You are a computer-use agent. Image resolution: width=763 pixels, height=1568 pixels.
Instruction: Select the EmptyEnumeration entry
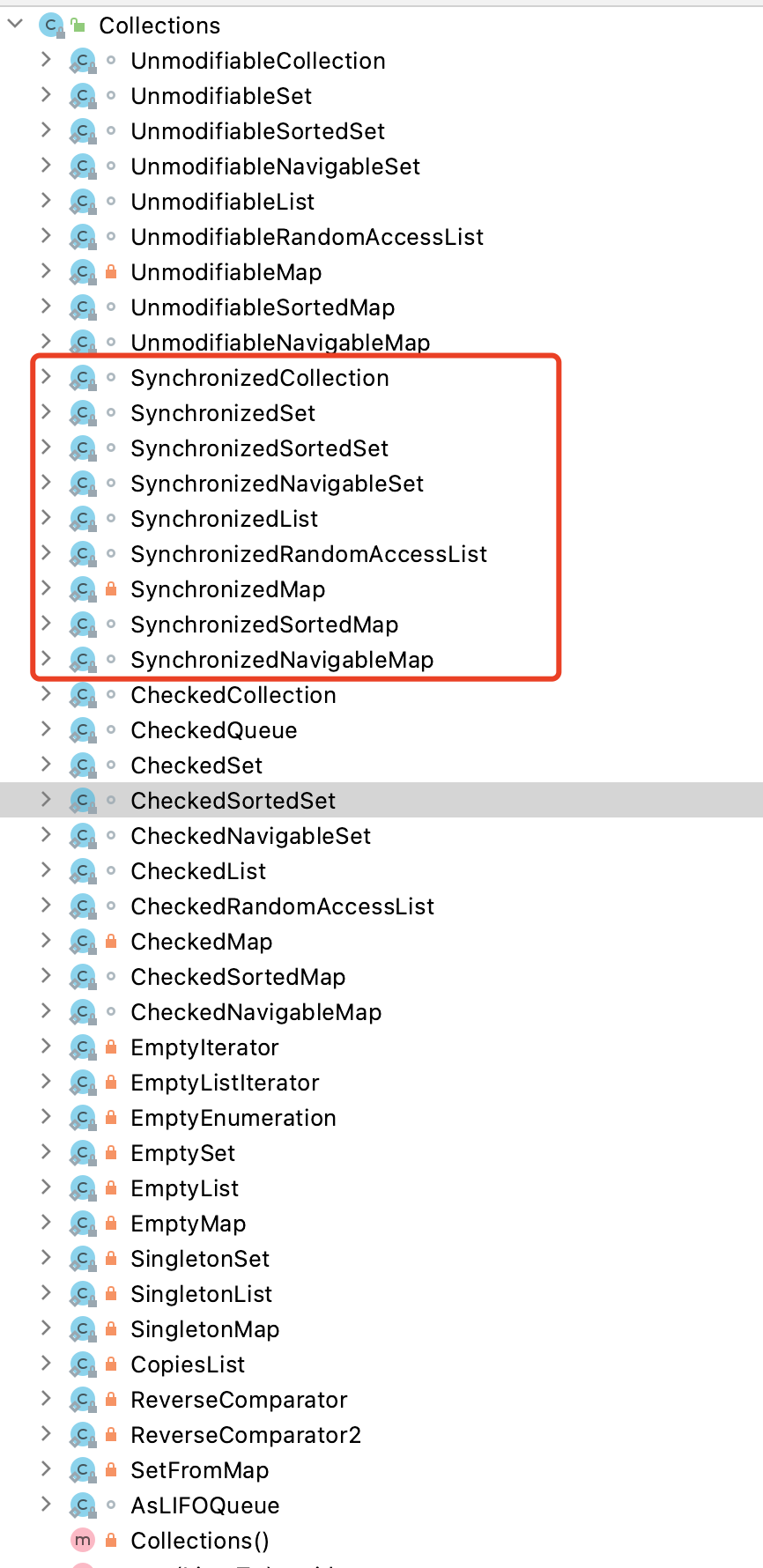(x=233, y=1118)
